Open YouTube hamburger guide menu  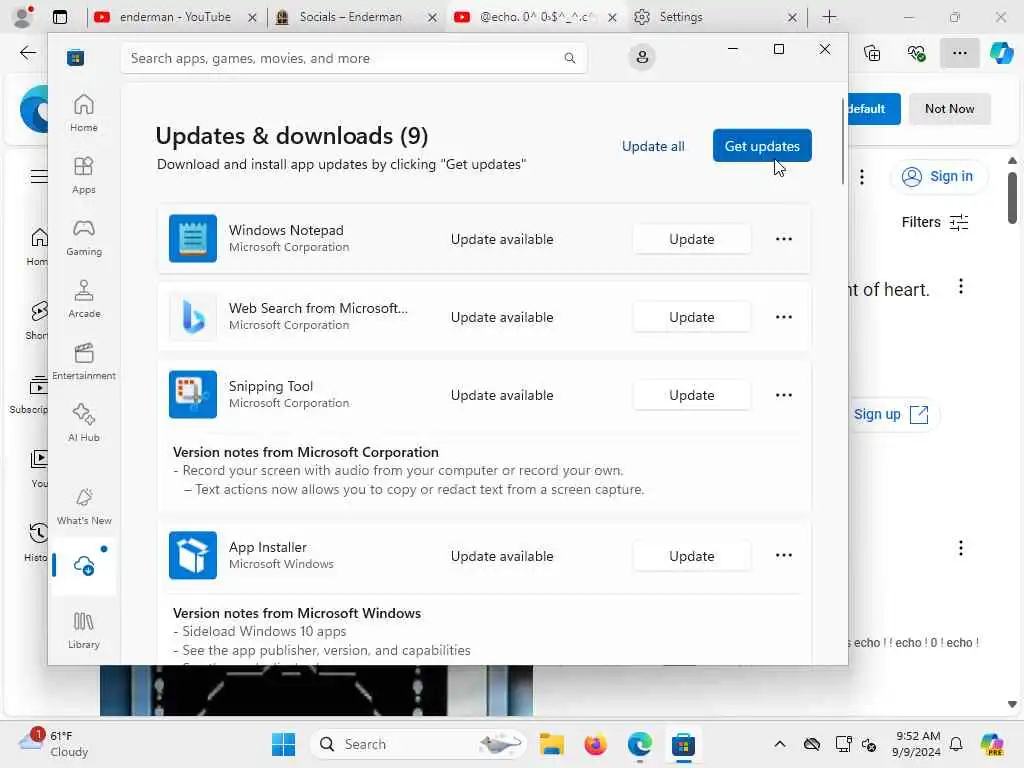point(39,176)
